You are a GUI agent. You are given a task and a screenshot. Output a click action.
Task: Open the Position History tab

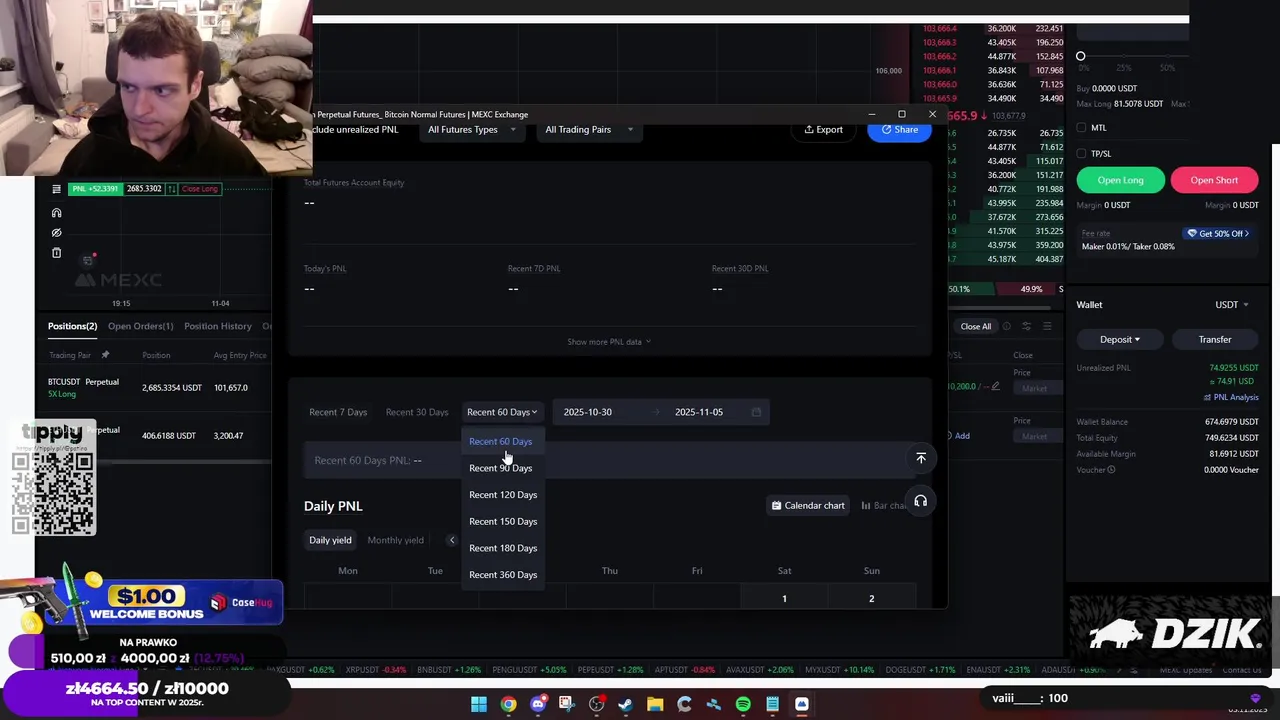[x=218, y=326]
